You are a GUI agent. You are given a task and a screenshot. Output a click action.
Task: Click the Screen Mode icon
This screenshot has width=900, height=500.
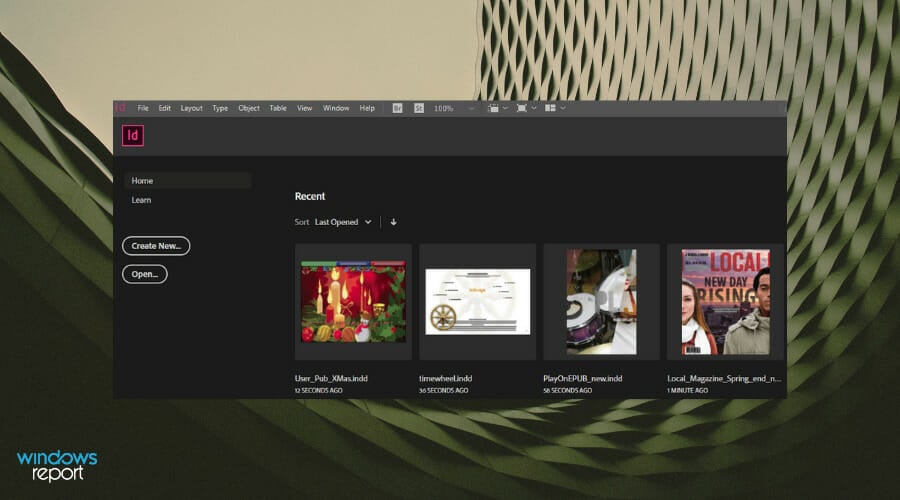521,108
